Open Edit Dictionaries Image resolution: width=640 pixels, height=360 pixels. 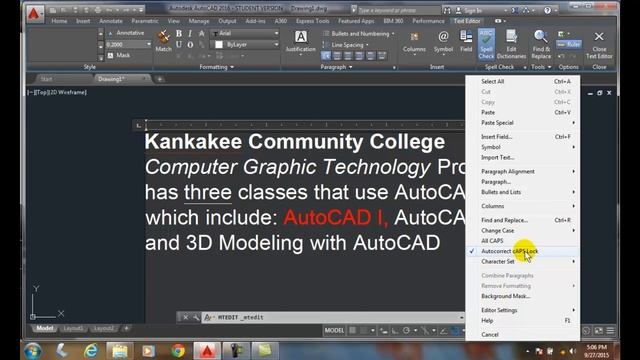(511, 44)
